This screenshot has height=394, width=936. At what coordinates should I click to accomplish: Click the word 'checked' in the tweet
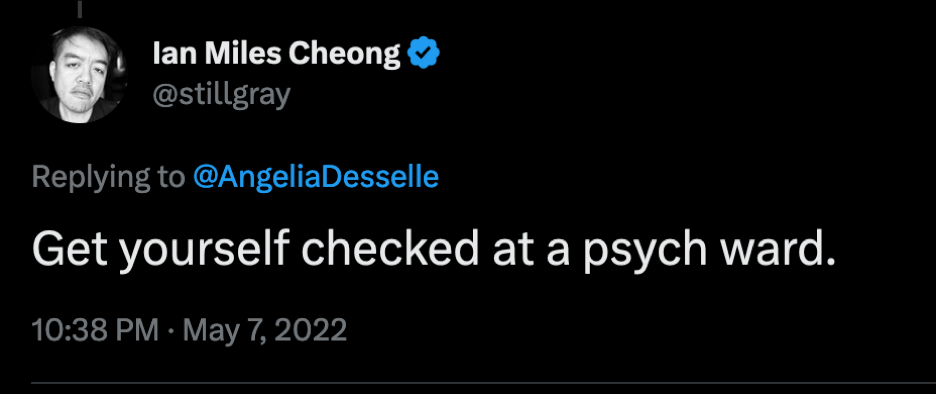click(x=394, y=249)
